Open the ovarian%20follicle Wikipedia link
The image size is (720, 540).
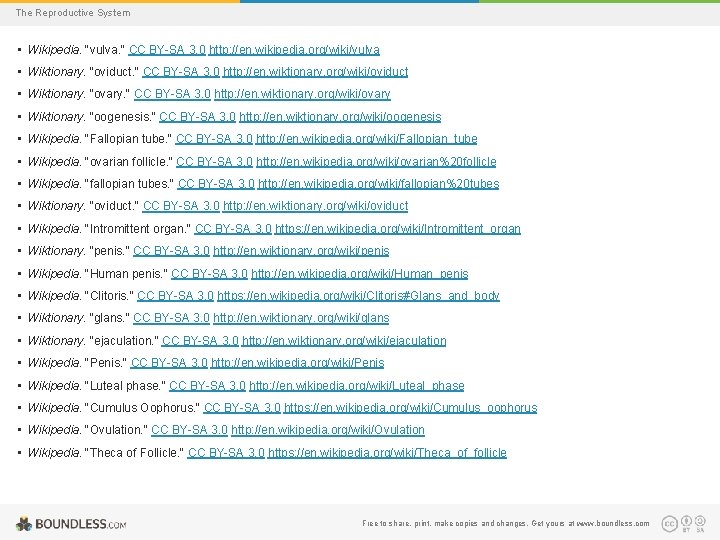pyautogui.click(x=376, y=162)
